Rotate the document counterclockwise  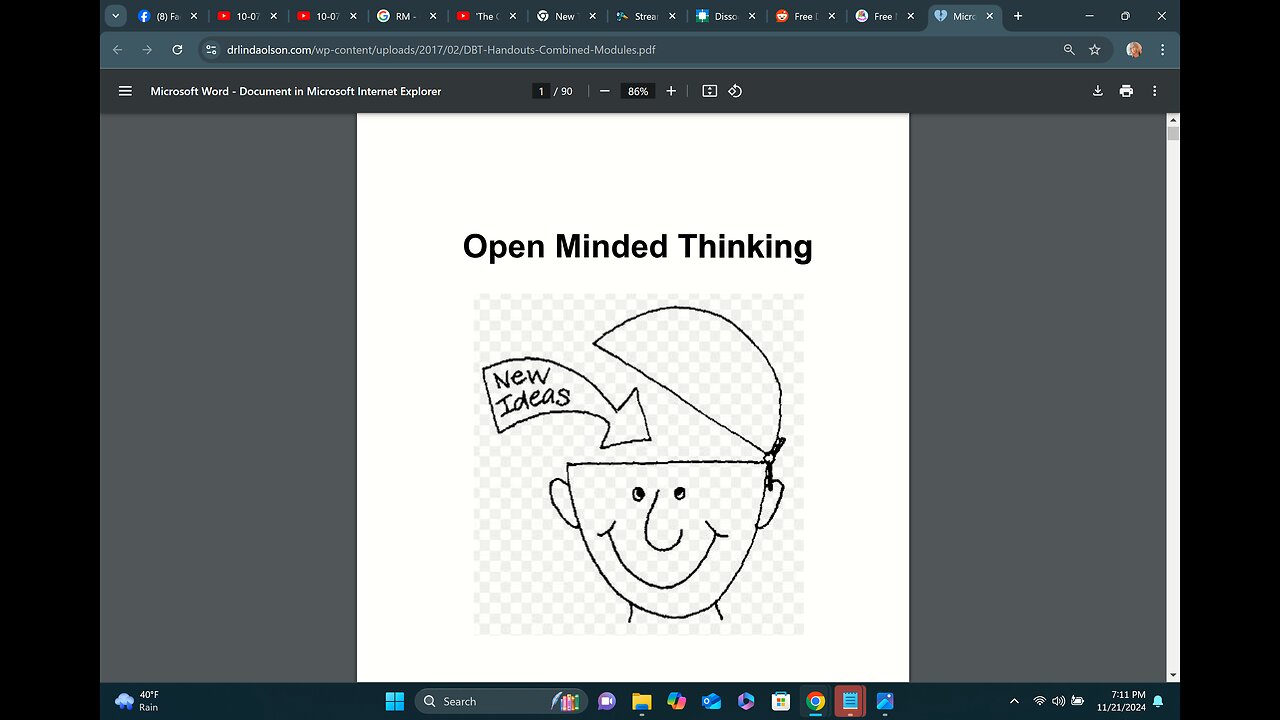[x=735, y=91]
